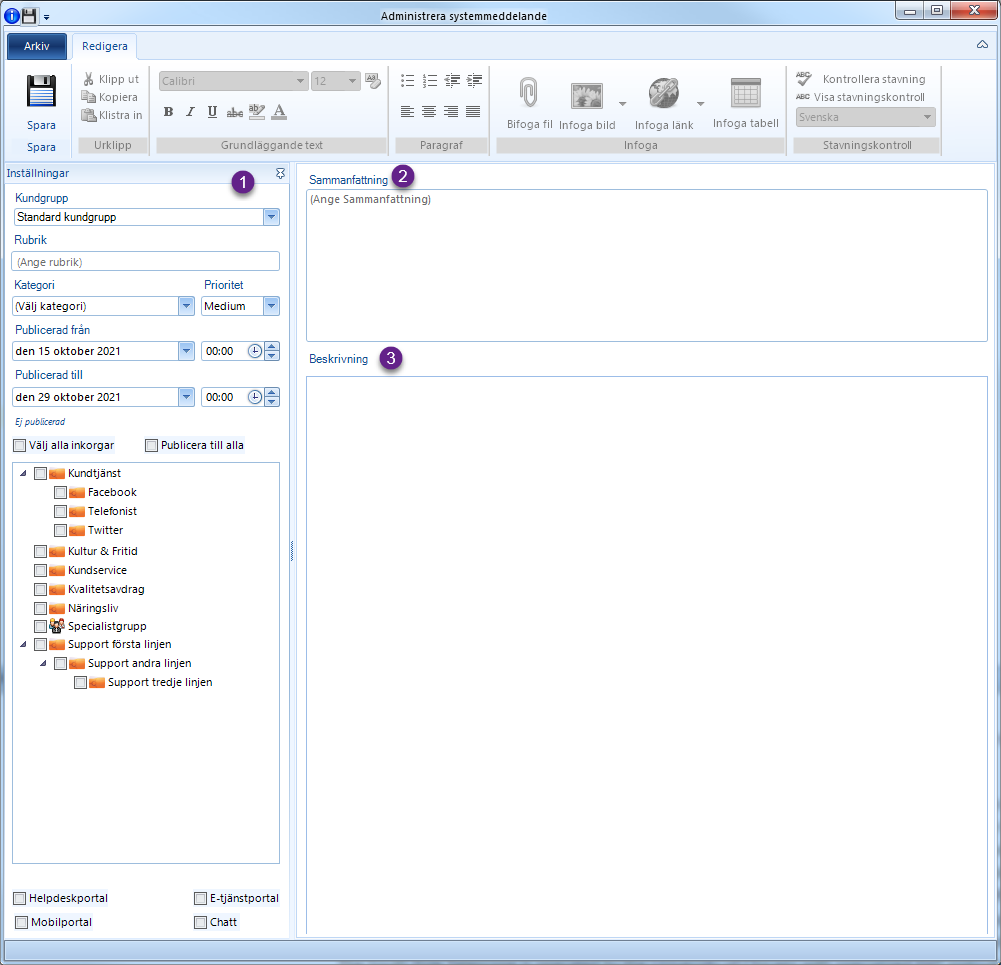Justify the text
The image size is (1001, 965).
click(x=473, y=112)
